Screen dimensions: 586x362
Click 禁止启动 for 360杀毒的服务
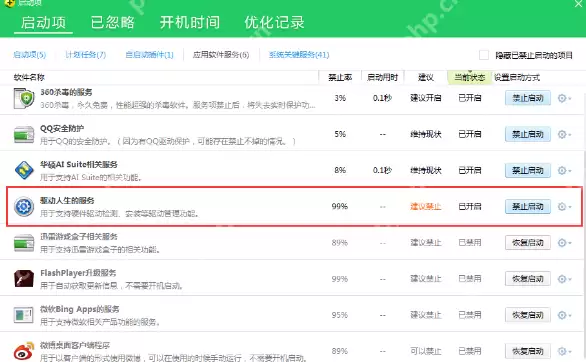(x=528, y=98)
